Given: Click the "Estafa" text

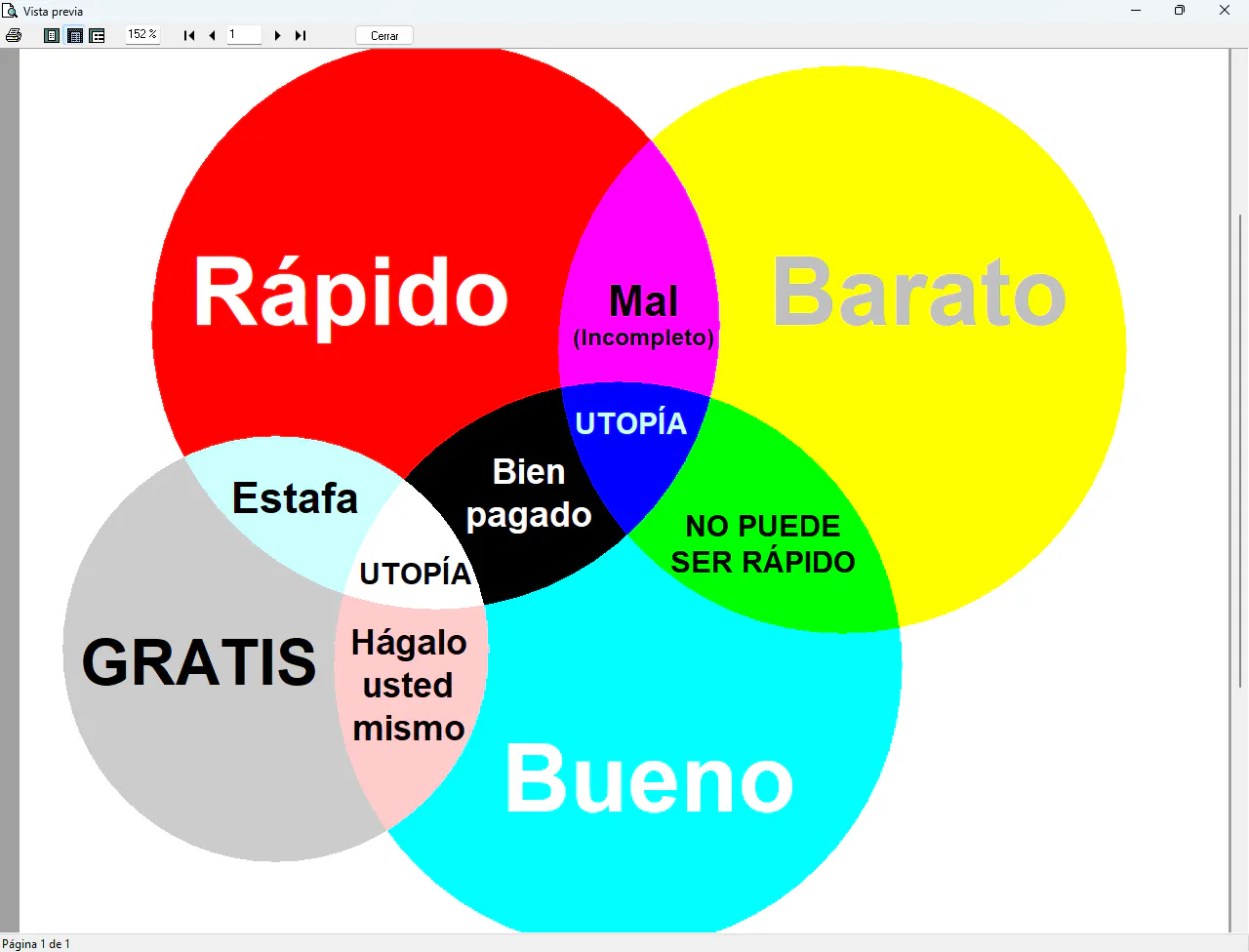Looking at the screenshot, I should coord(295,498).
